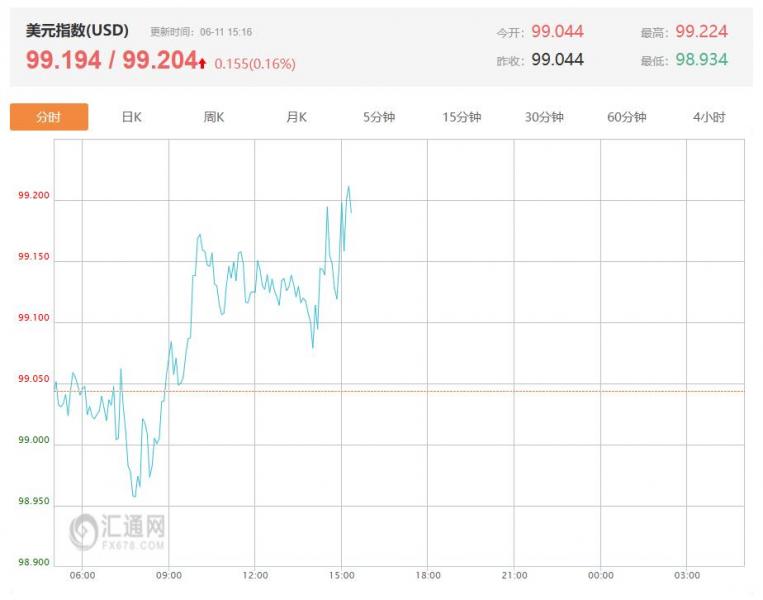Click the 今开 value 99.044
763x600 pixels.
[557, 32]
